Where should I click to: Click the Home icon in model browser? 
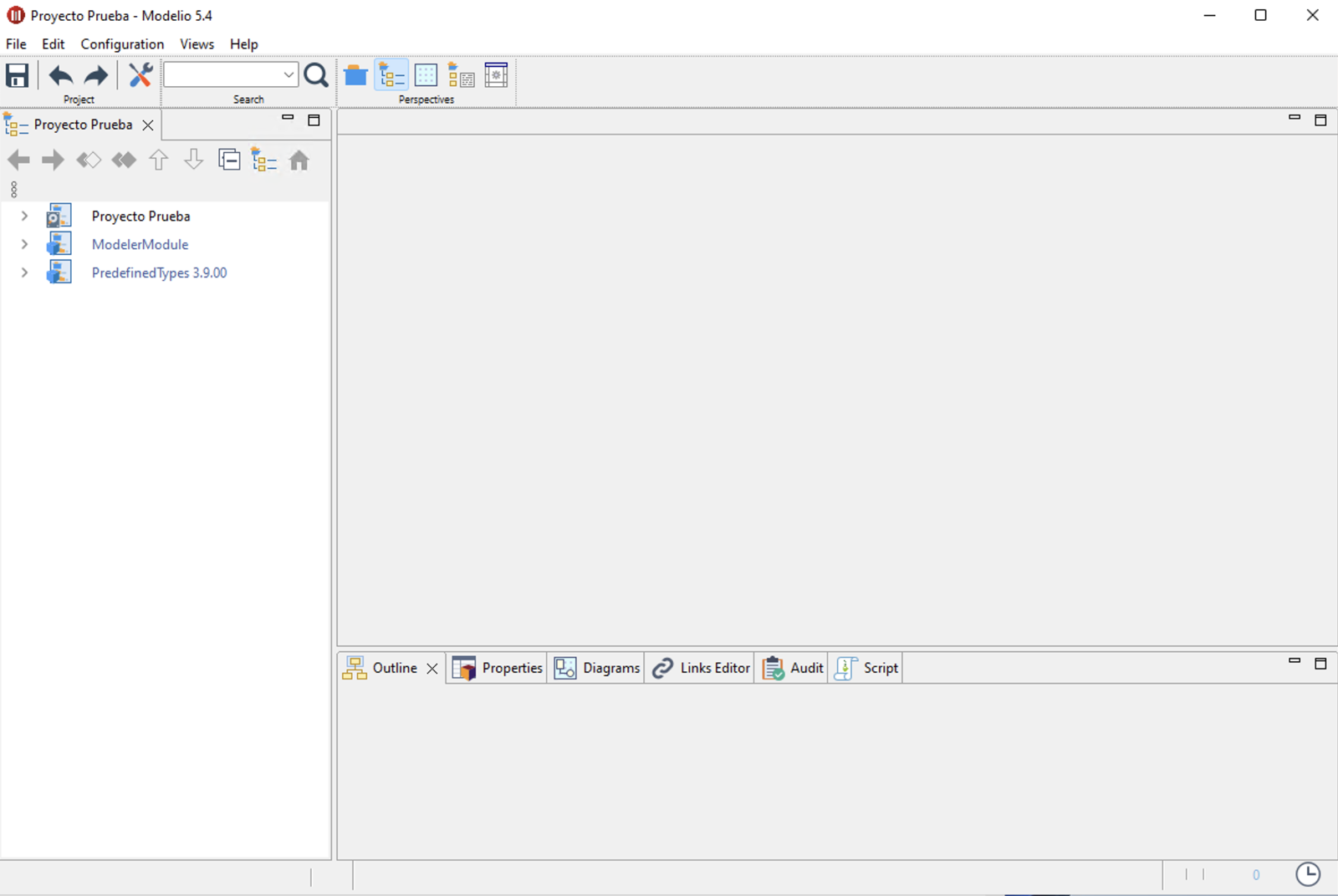[299, 160]
